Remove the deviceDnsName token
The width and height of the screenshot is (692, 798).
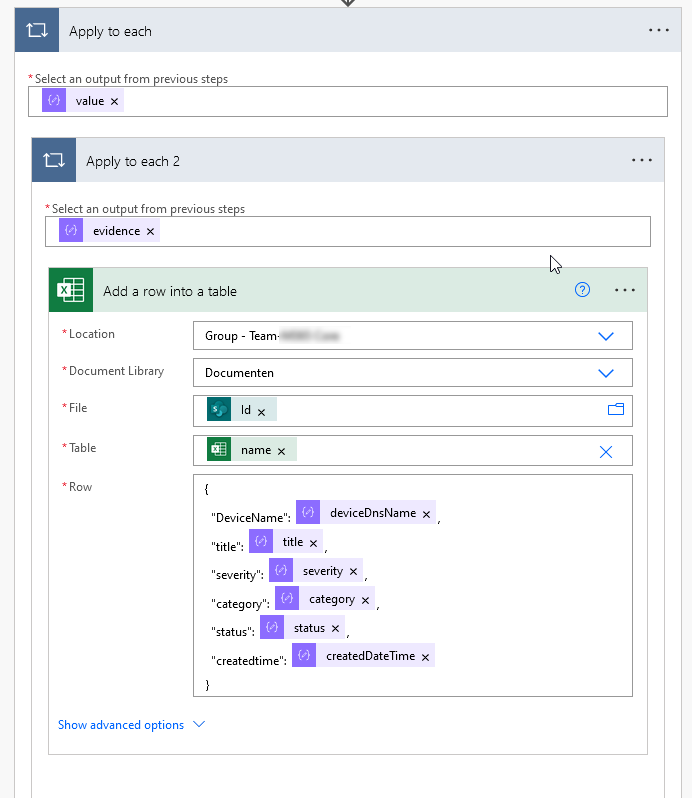pyautogui.click(x=426, y=515)
